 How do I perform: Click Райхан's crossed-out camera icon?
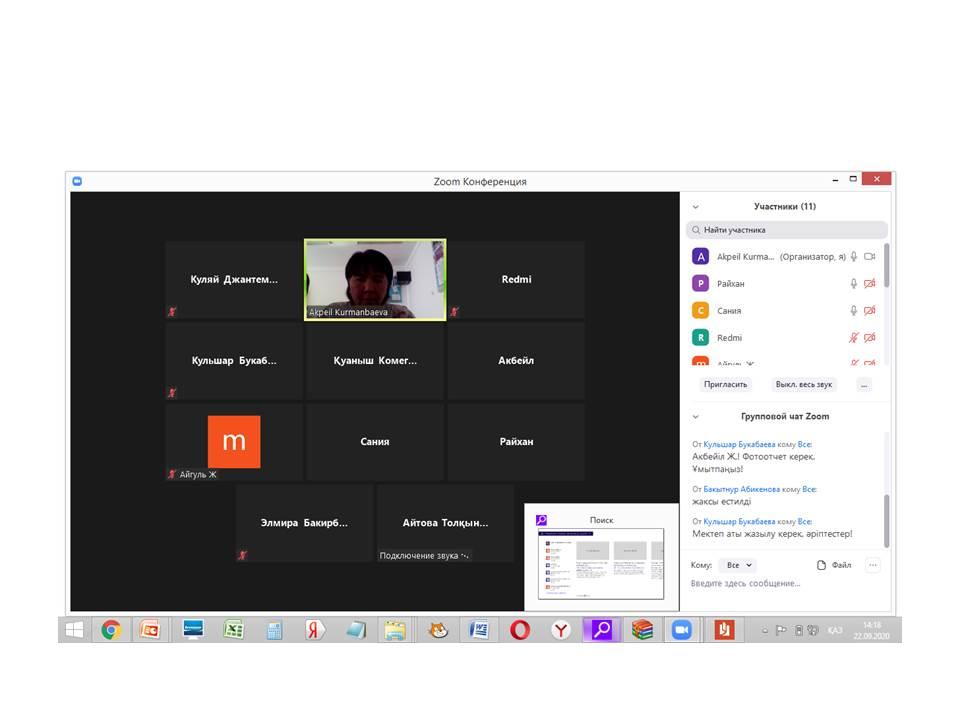pos(869,284)
